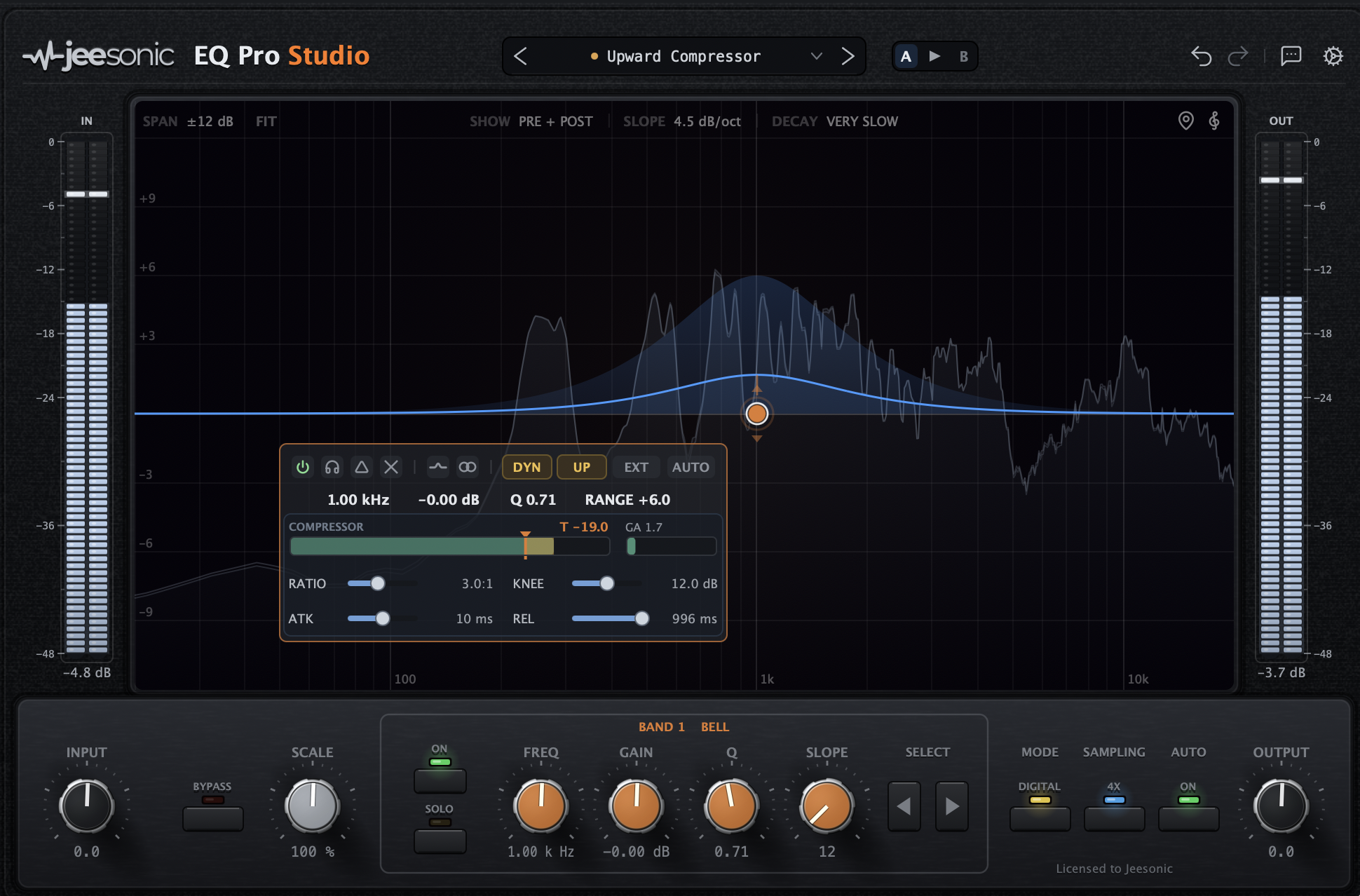Go to previous preset with left chevron
This screenshot has height=896, width=1360.
click(x=520, y=56)
